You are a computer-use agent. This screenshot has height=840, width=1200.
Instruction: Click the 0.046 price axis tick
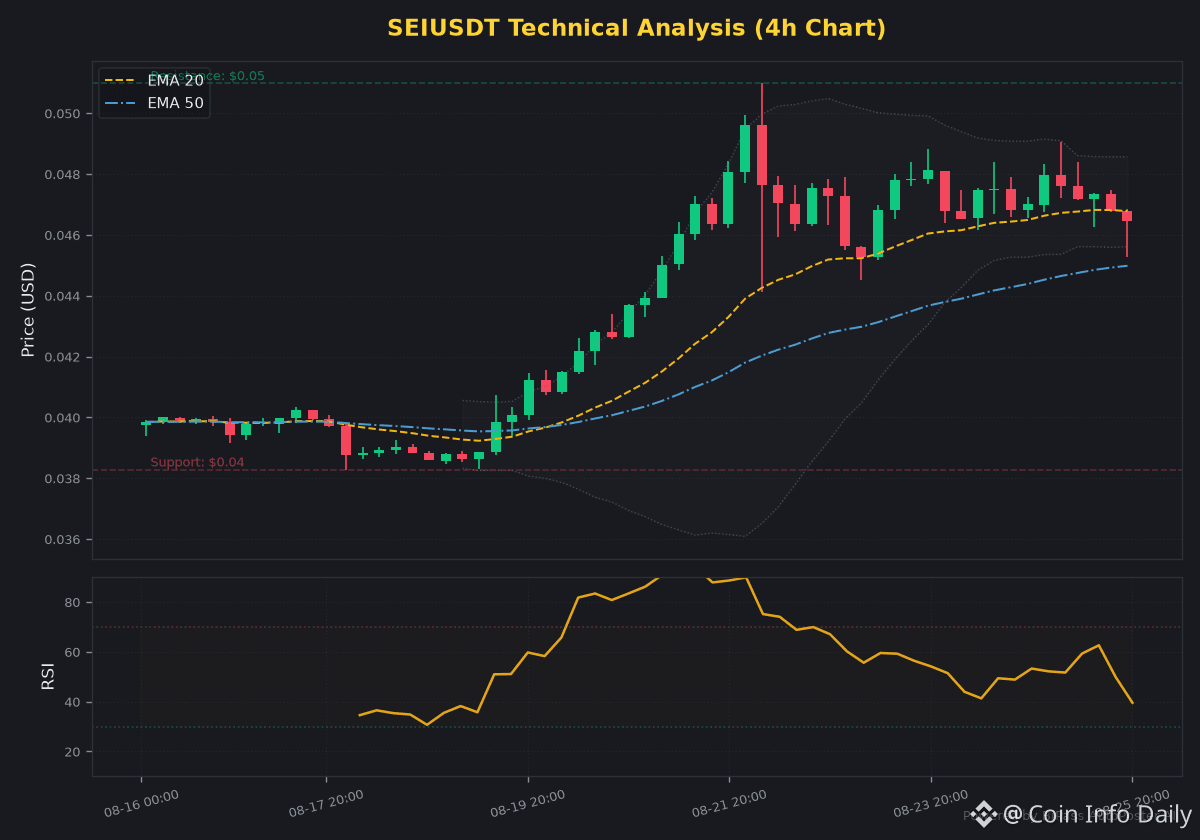click(x=62, y=236)
